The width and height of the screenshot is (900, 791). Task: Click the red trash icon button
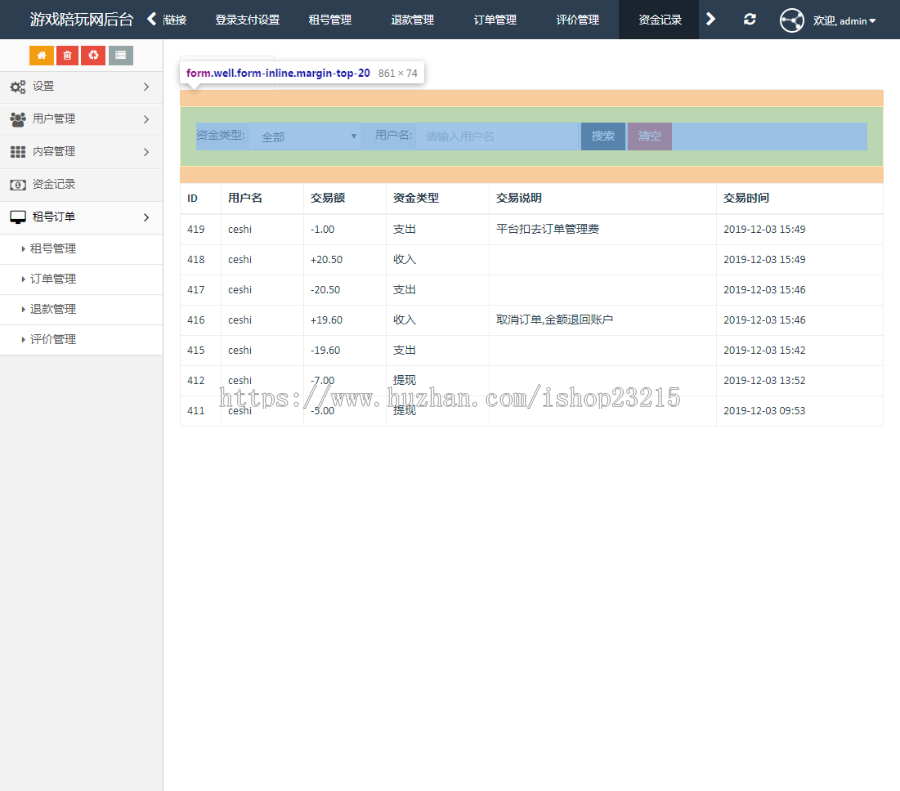[x=67, y=55]
